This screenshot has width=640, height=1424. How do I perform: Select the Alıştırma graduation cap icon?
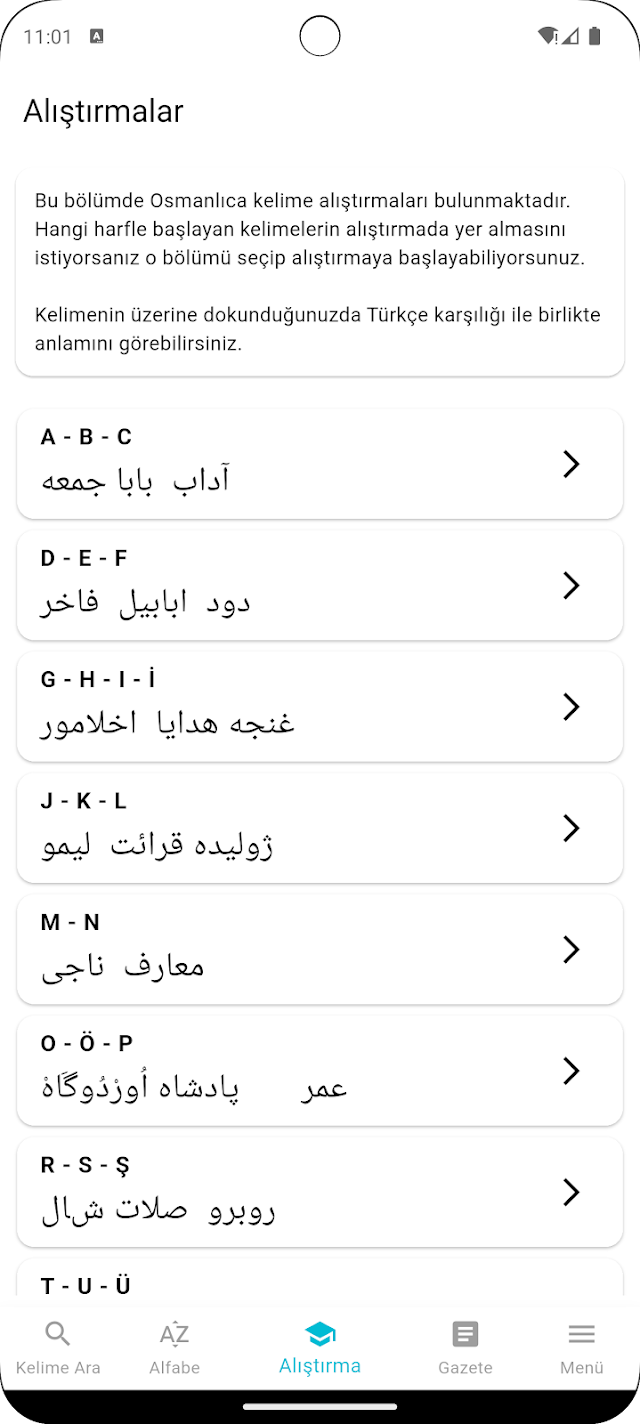pyautogui.click(x=320, y=1333)
